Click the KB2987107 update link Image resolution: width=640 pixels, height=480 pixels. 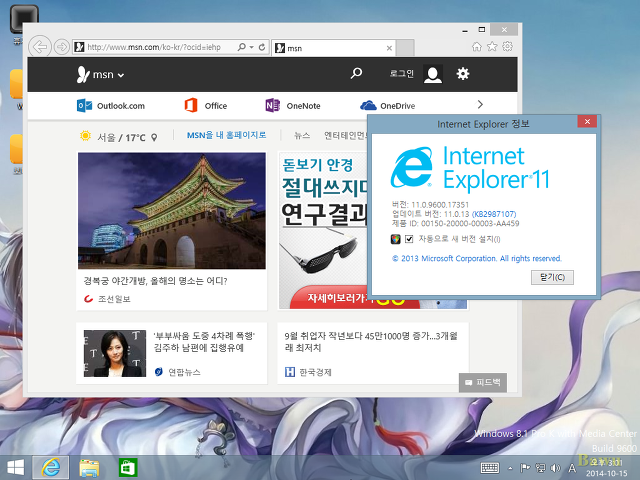[x=494, y=214]
